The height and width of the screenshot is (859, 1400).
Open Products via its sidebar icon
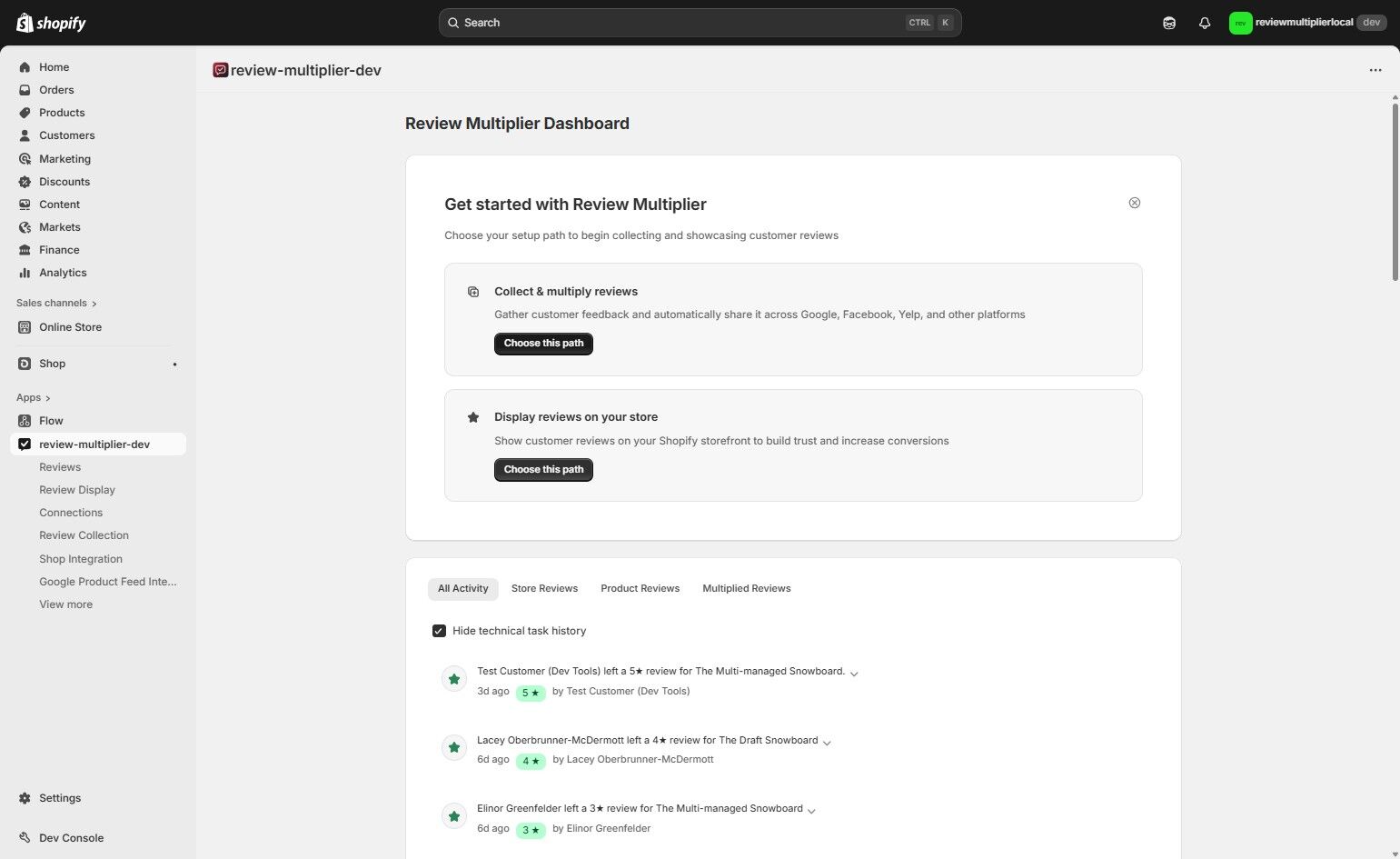point(25,112)
